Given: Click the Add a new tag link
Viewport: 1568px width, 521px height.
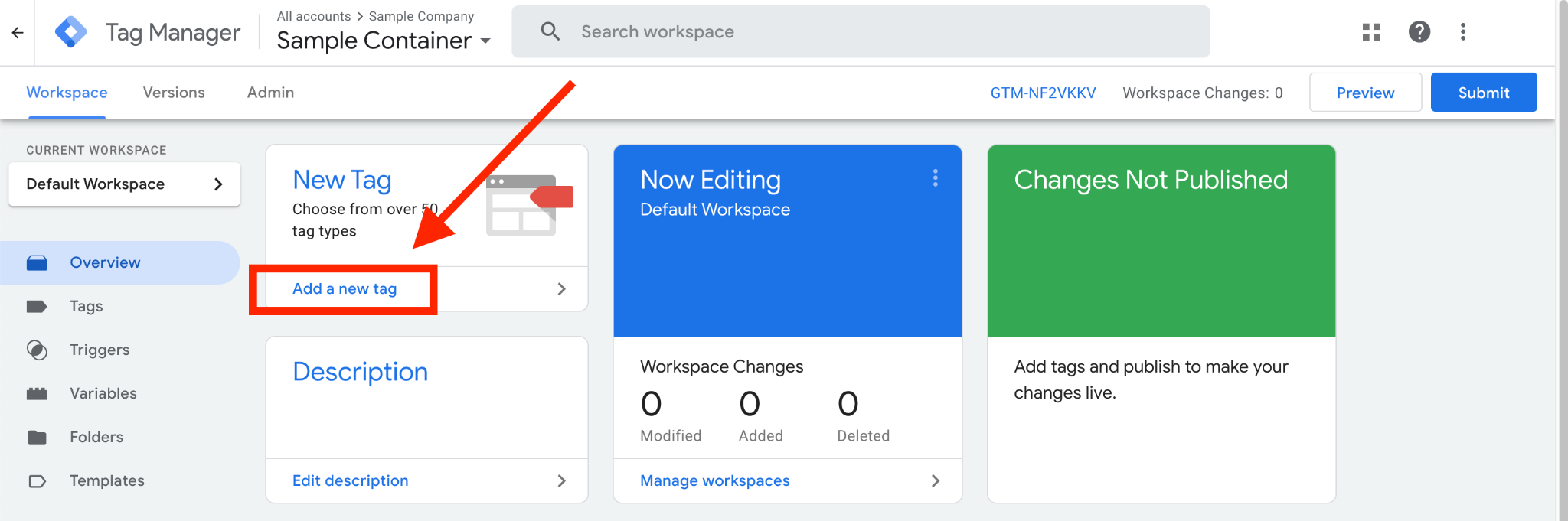Looking at the screenshot, I should 345,289.
